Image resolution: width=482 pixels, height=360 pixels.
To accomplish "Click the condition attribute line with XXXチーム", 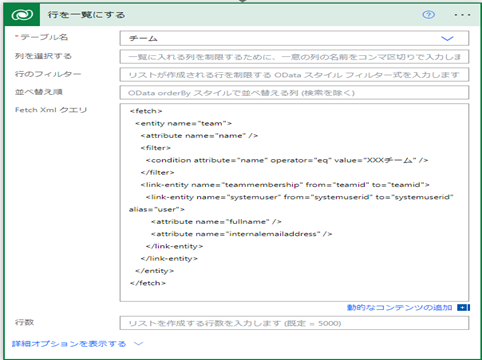I will click(x=287, y=160).
